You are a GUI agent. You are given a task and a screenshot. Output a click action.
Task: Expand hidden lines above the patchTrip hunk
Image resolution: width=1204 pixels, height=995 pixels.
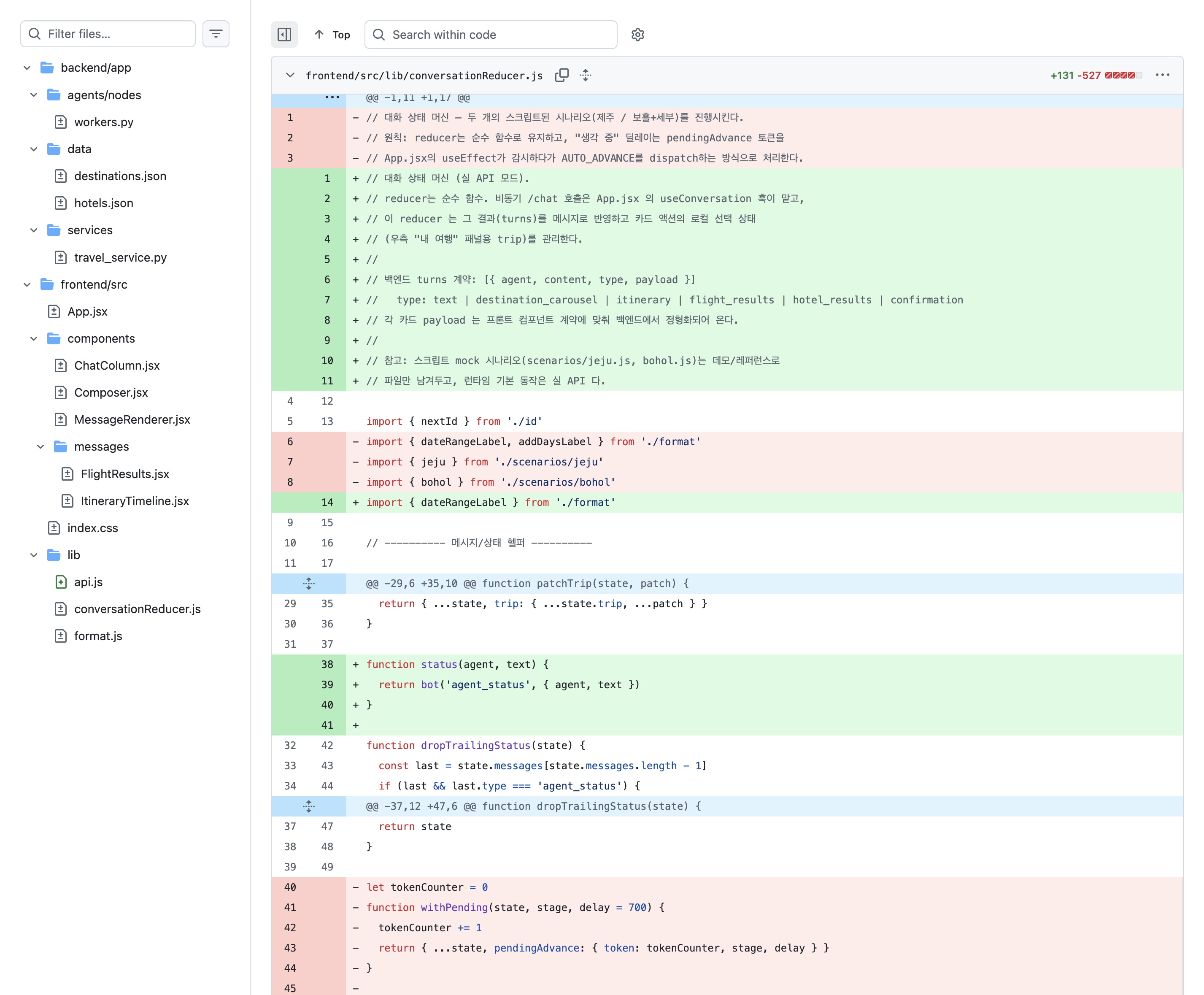click(308, 584)
